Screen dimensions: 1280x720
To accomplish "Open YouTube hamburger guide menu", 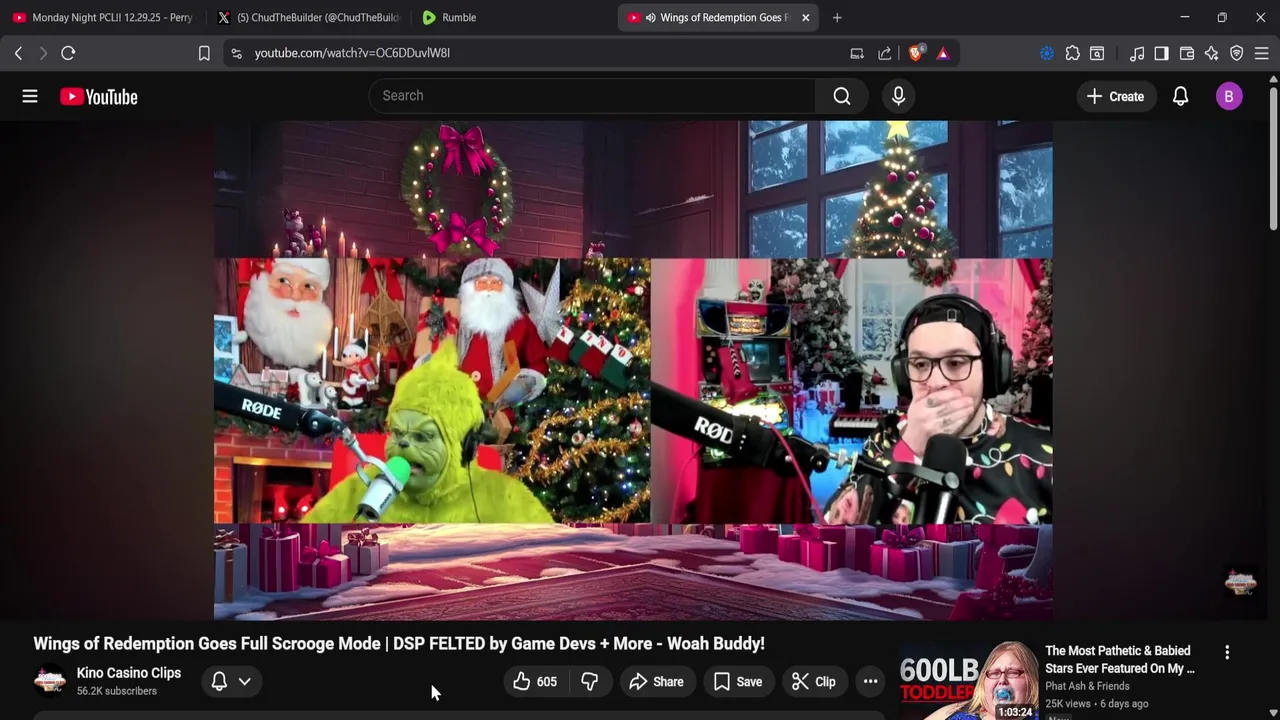I will tap(30, 96).
